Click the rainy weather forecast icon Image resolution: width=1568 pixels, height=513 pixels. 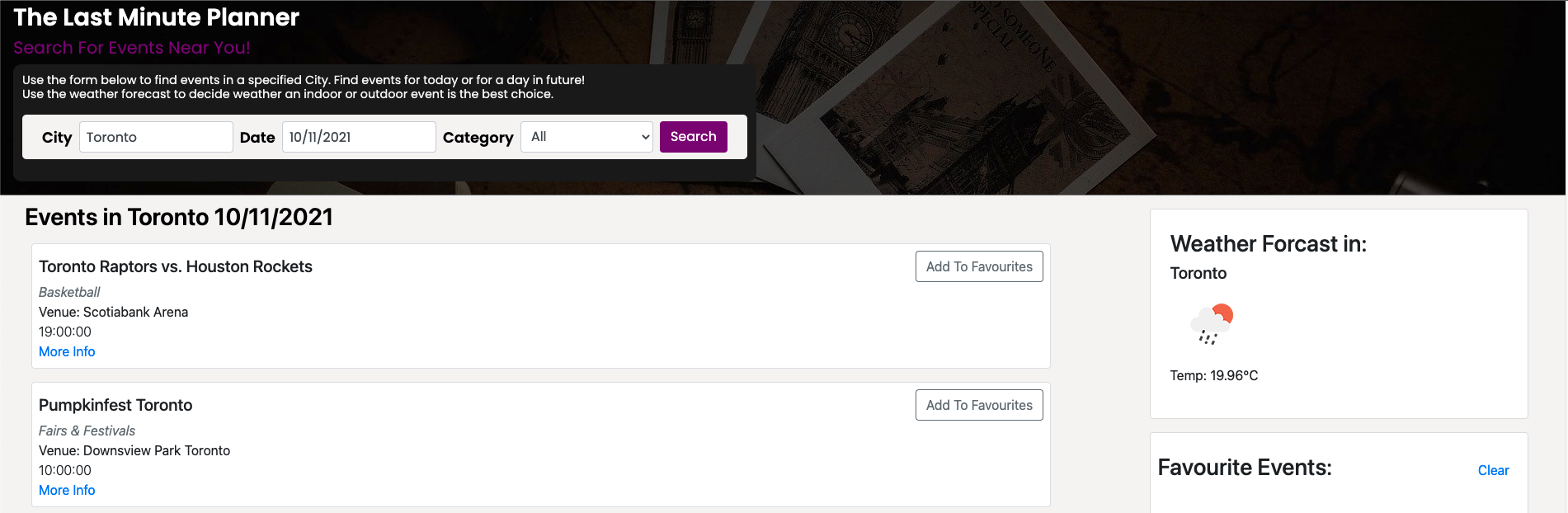[x=1211, y=323]
